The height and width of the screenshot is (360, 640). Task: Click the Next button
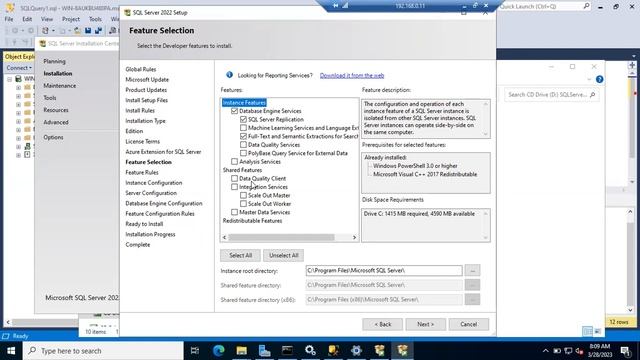point(425,324)
